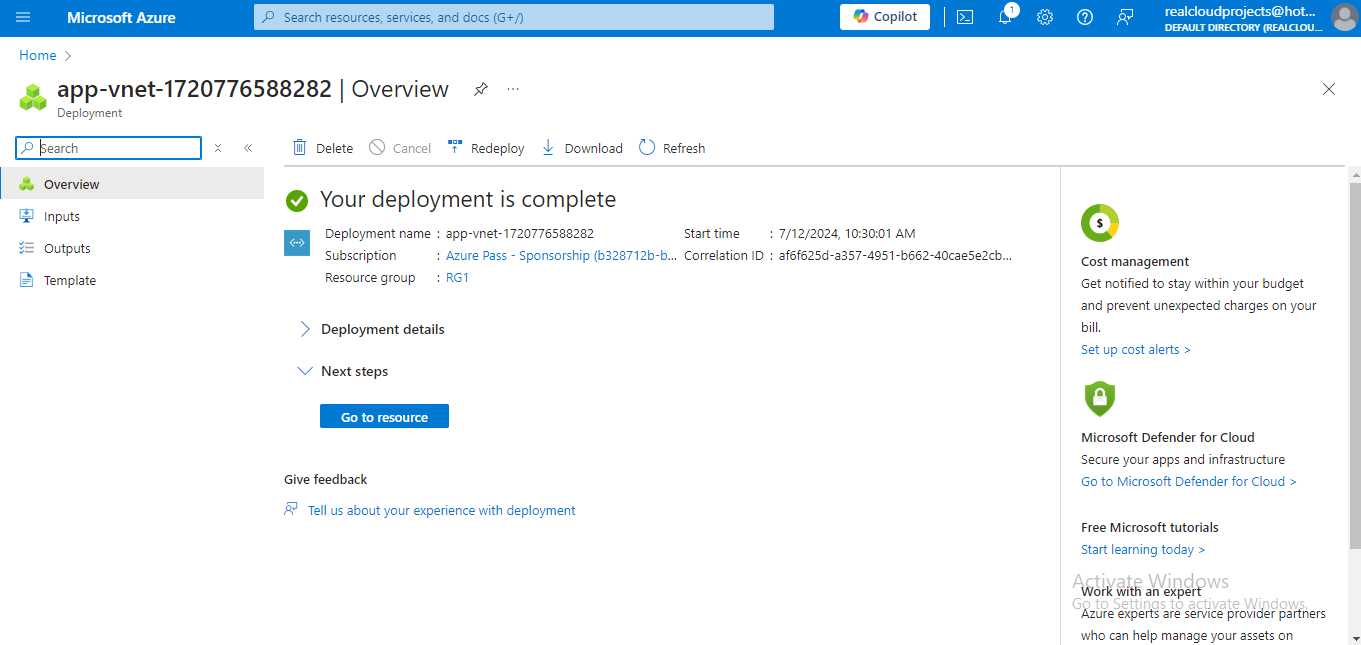Collapse the left sidebar menu
The width and height of the screenshot is (1361, 645).
point(248,148)
